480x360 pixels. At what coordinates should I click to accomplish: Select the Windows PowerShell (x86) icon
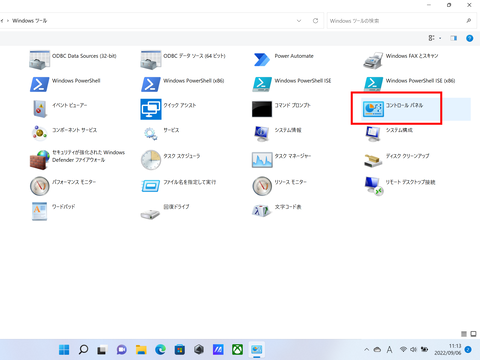[151, 84]
